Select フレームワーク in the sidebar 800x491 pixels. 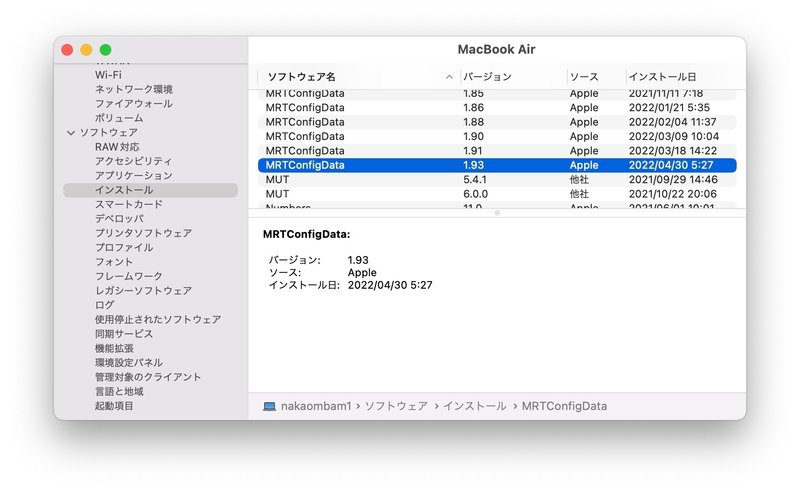point(129,276)
